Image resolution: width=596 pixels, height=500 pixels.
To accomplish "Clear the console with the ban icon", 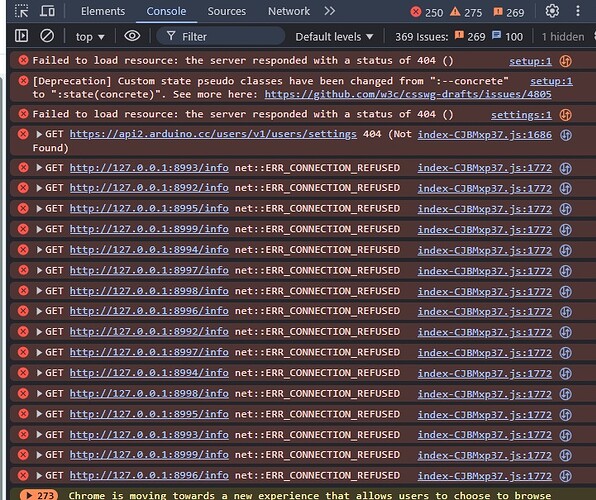I will (x=47, y=36).
